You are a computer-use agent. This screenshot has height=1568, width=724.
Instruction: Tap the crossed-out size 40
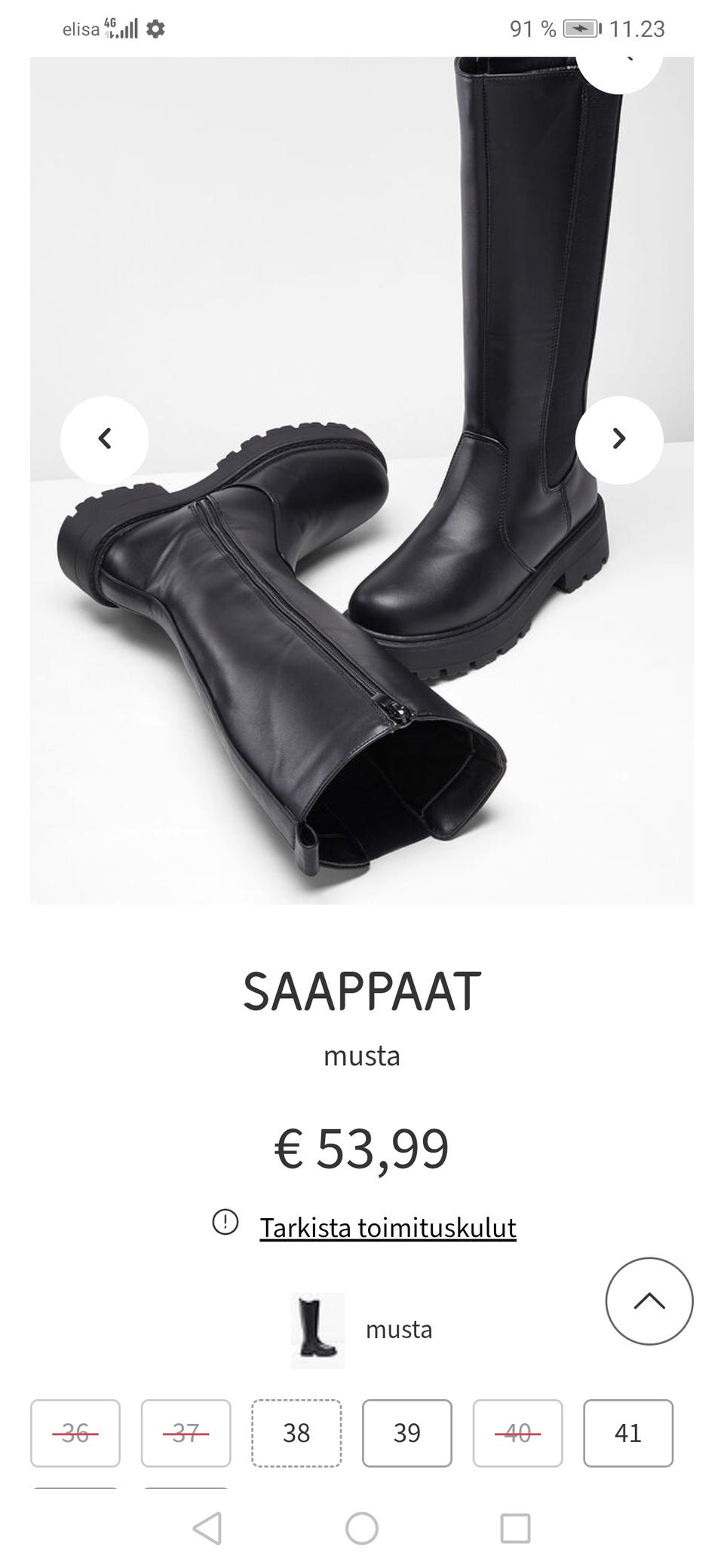517,1433
